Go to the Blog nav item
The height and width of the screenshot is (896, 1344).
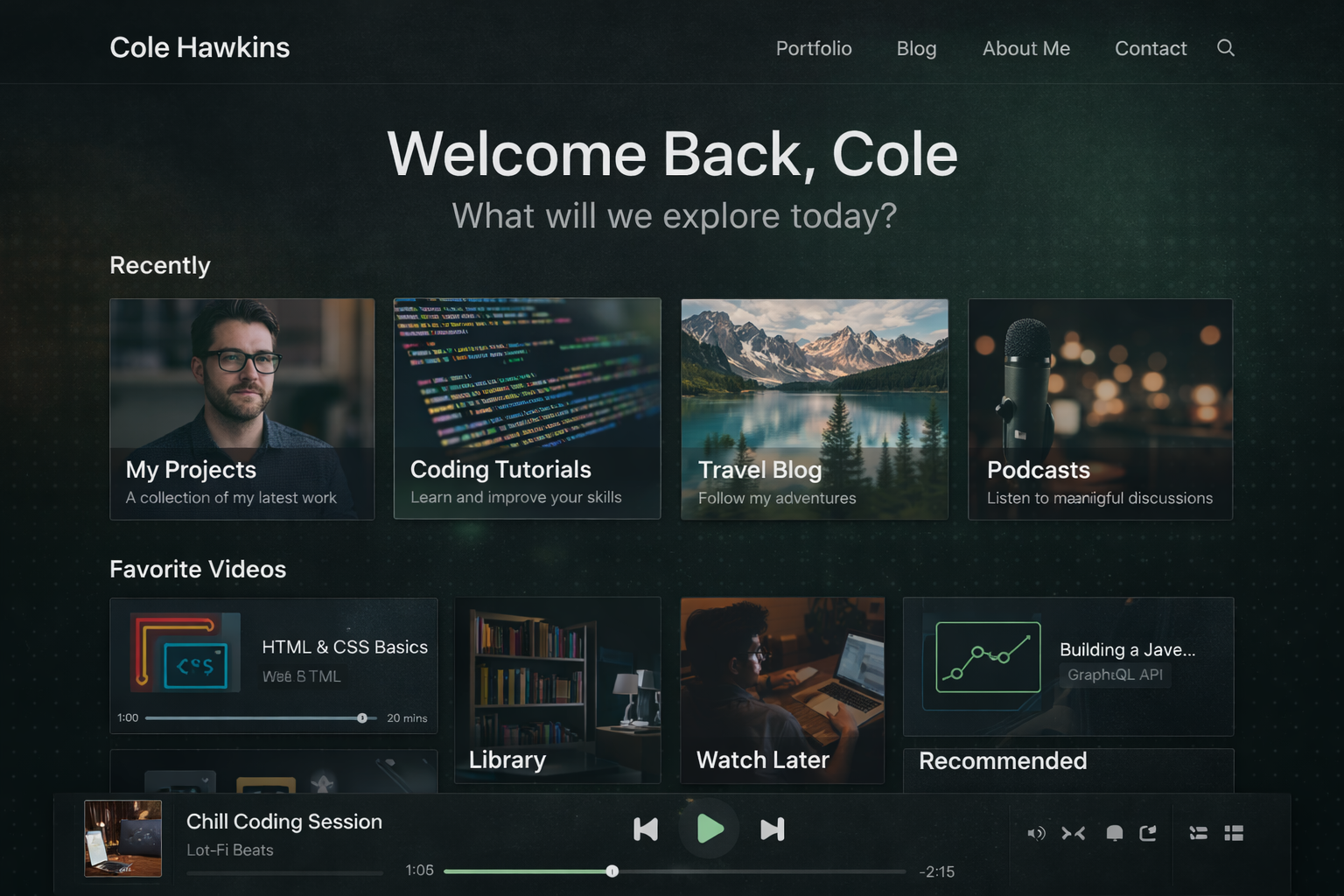916,49
